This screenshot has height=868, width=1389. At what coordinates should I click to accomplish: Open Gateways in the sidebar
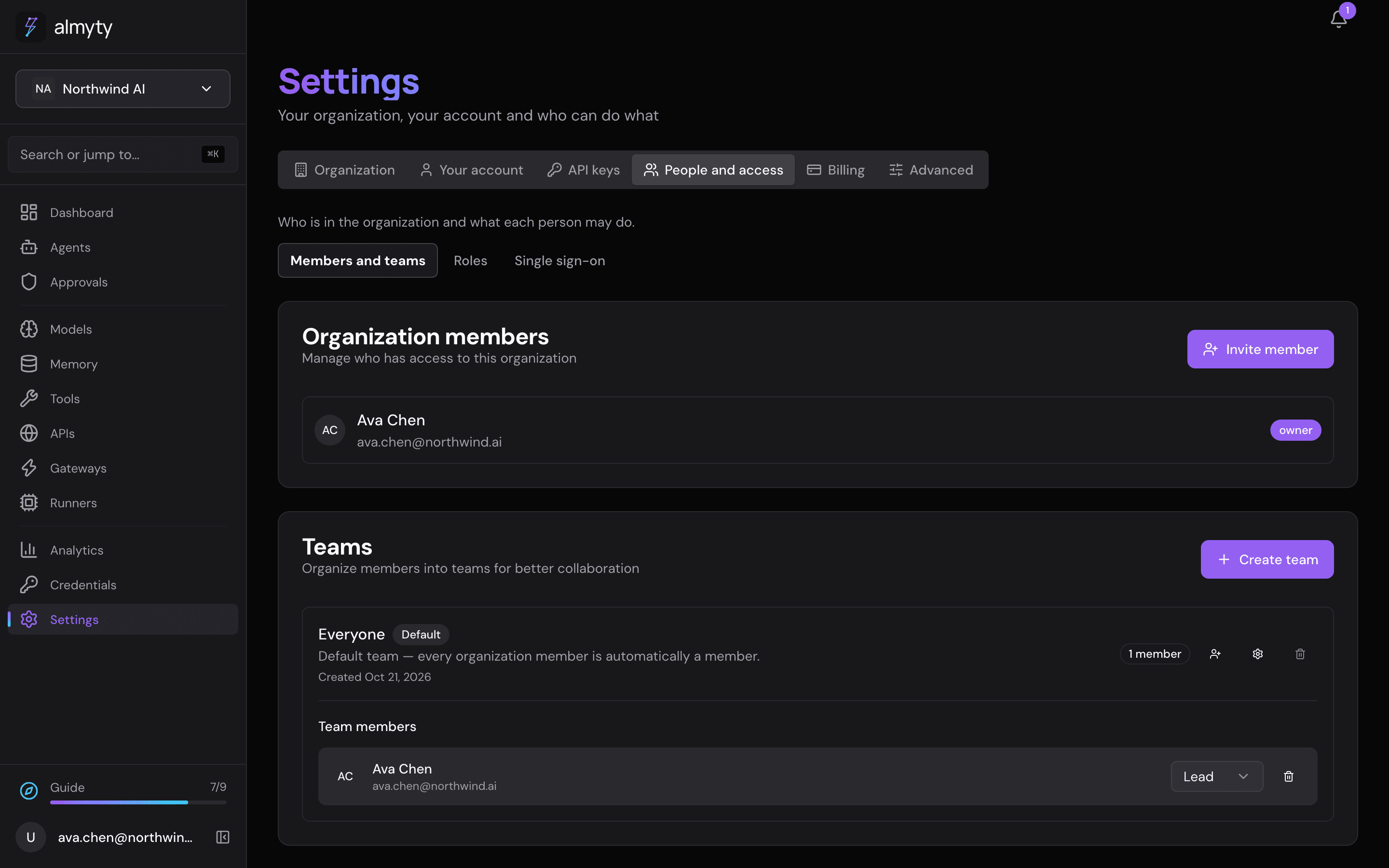click(x=123, y=468)
